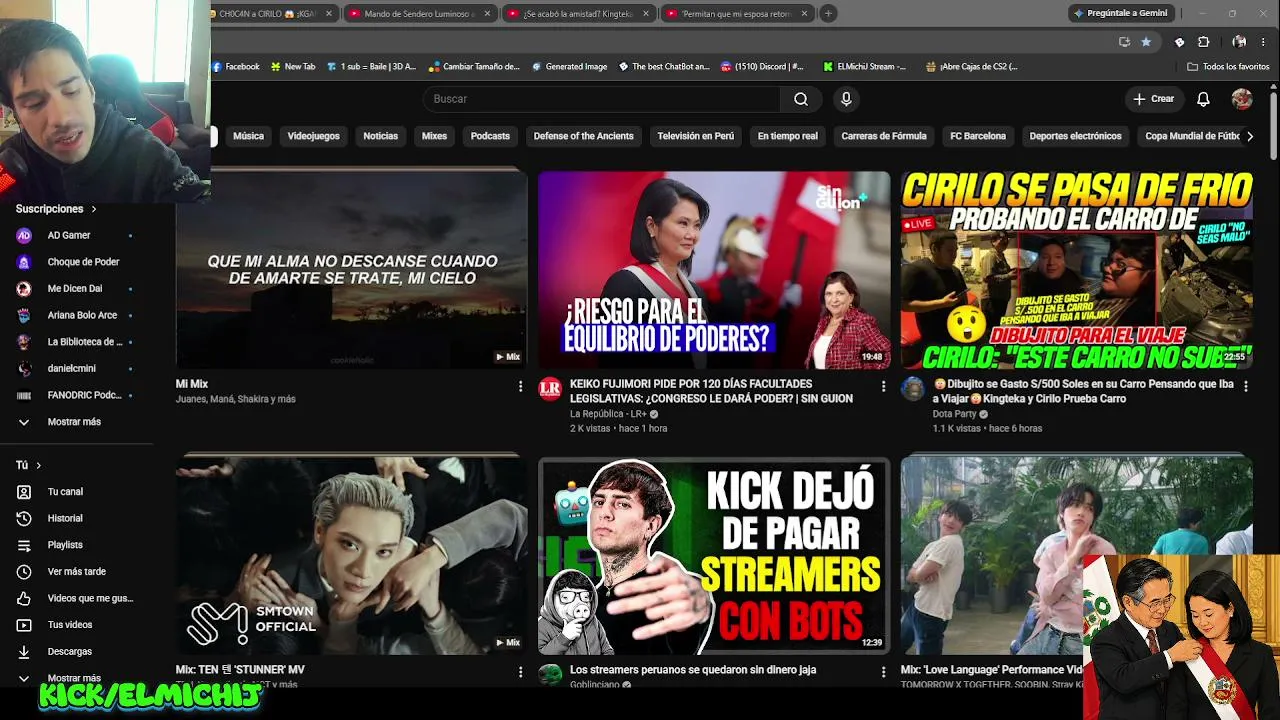The width and height of the screenshot is (1280, 720).
Task: Expand Mostrar más under the subscriptions list
Action: click(76, 422)
